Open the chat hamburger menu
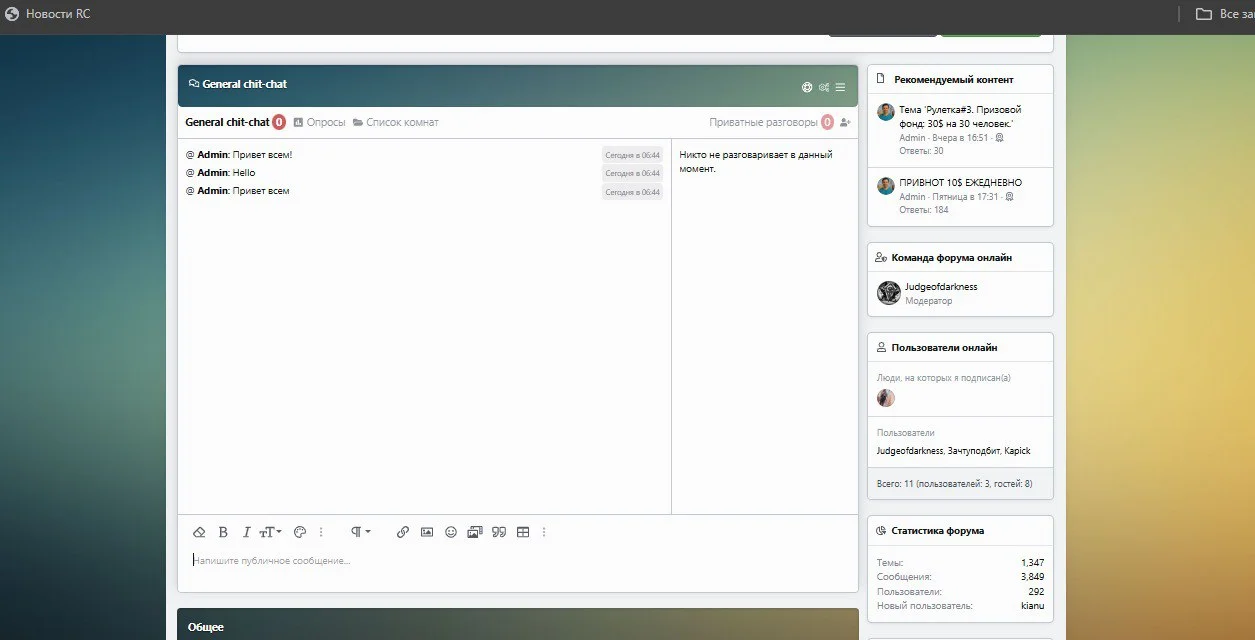This screenshot has height=640, width=1255. click(841, 87)
